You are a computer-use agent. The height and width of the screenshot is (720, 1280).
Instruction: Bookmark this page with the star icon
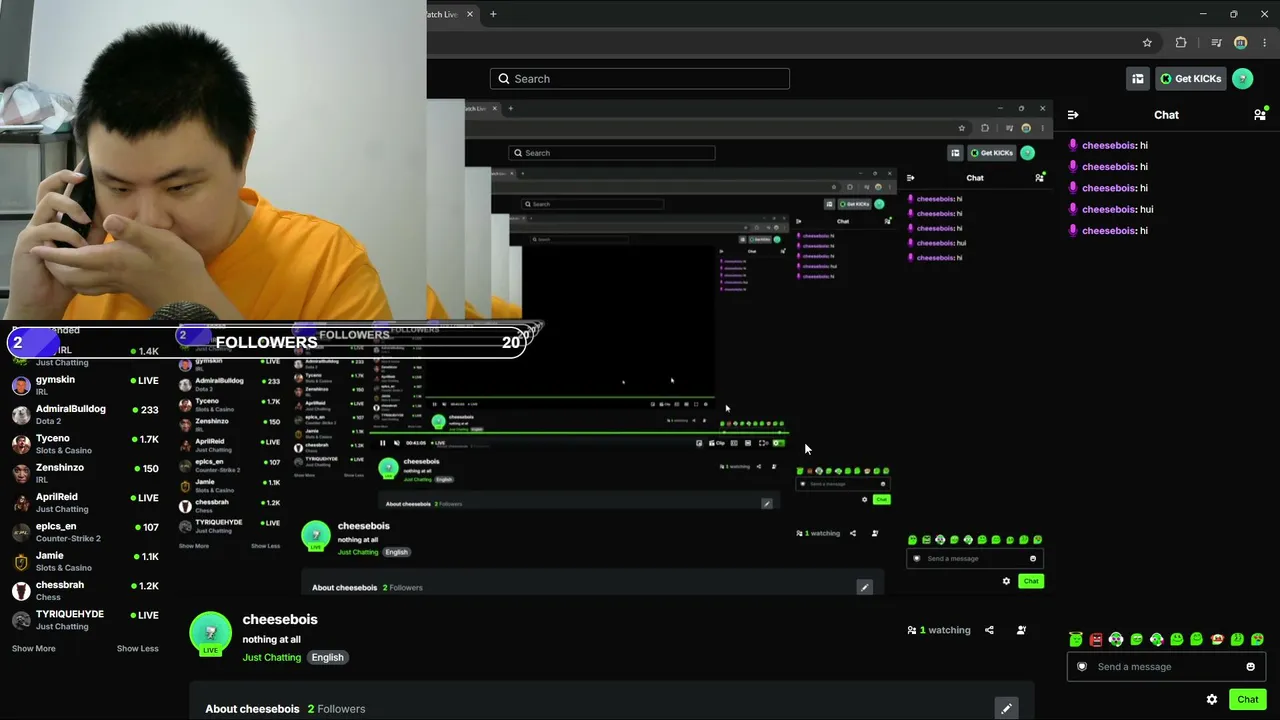point(1147,43)
